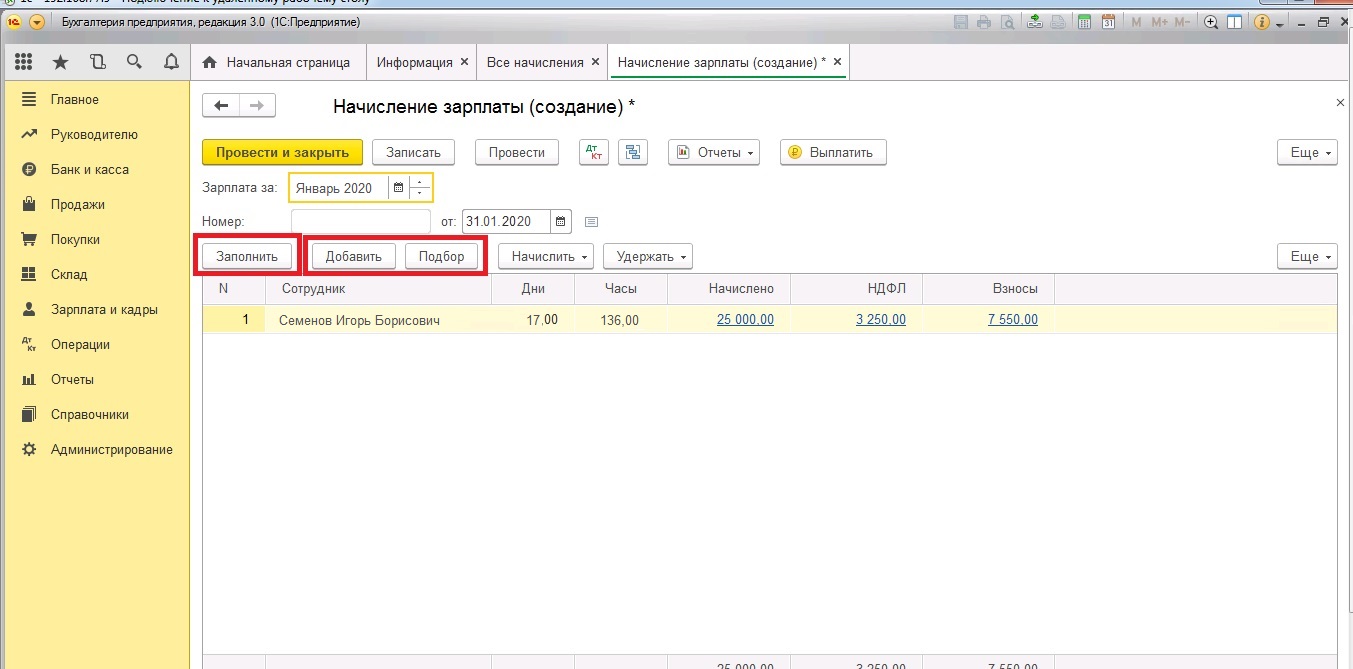Open calendar icon for document date field
This screenshot has height=669, width=1353.
[561, 221]
